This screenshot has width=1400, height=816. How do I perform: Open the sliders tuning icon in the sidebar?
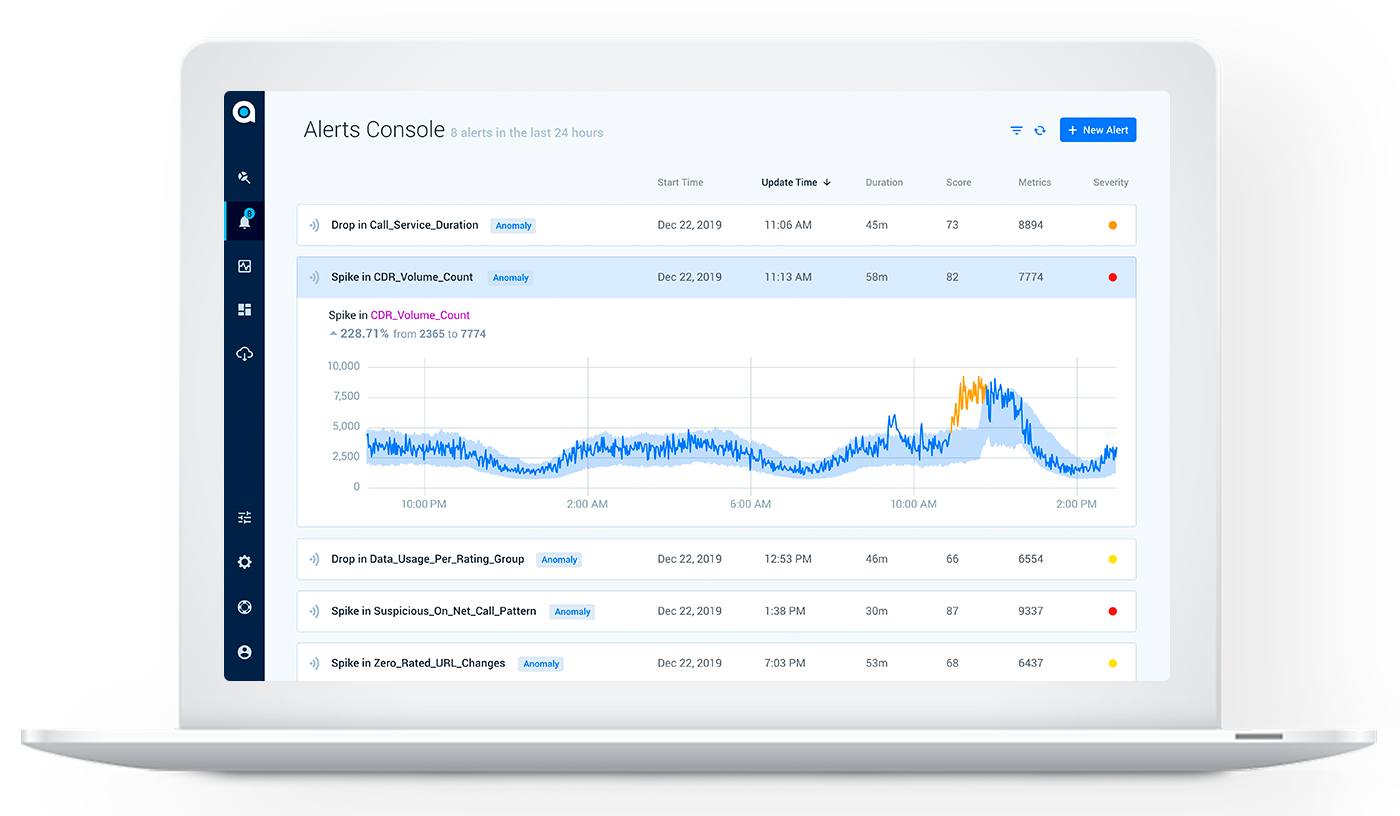point(244,518)
